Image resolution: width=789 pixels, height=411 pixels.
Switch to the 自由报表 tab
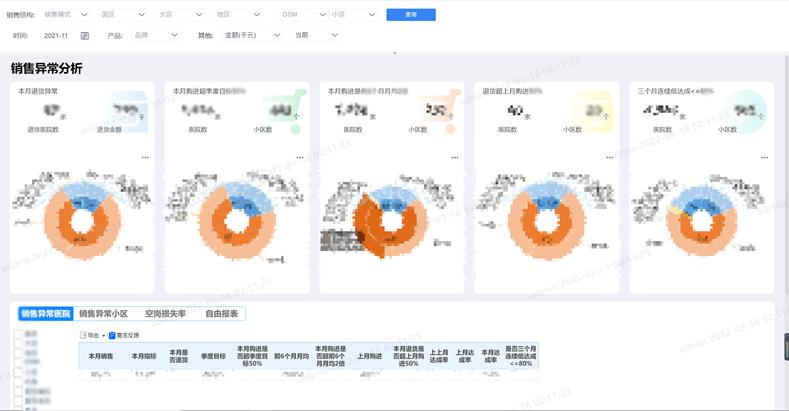coord(221,314)
